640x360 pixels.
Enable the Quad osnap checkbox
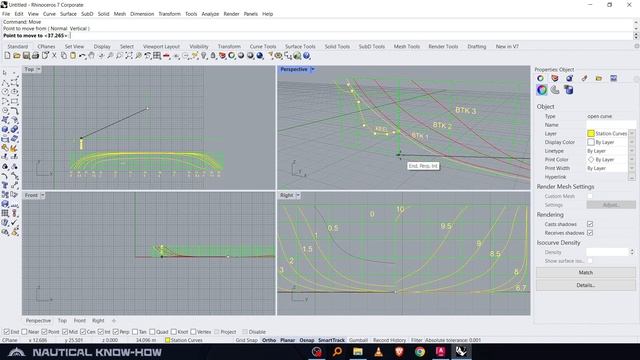click(x=152, y=332)
